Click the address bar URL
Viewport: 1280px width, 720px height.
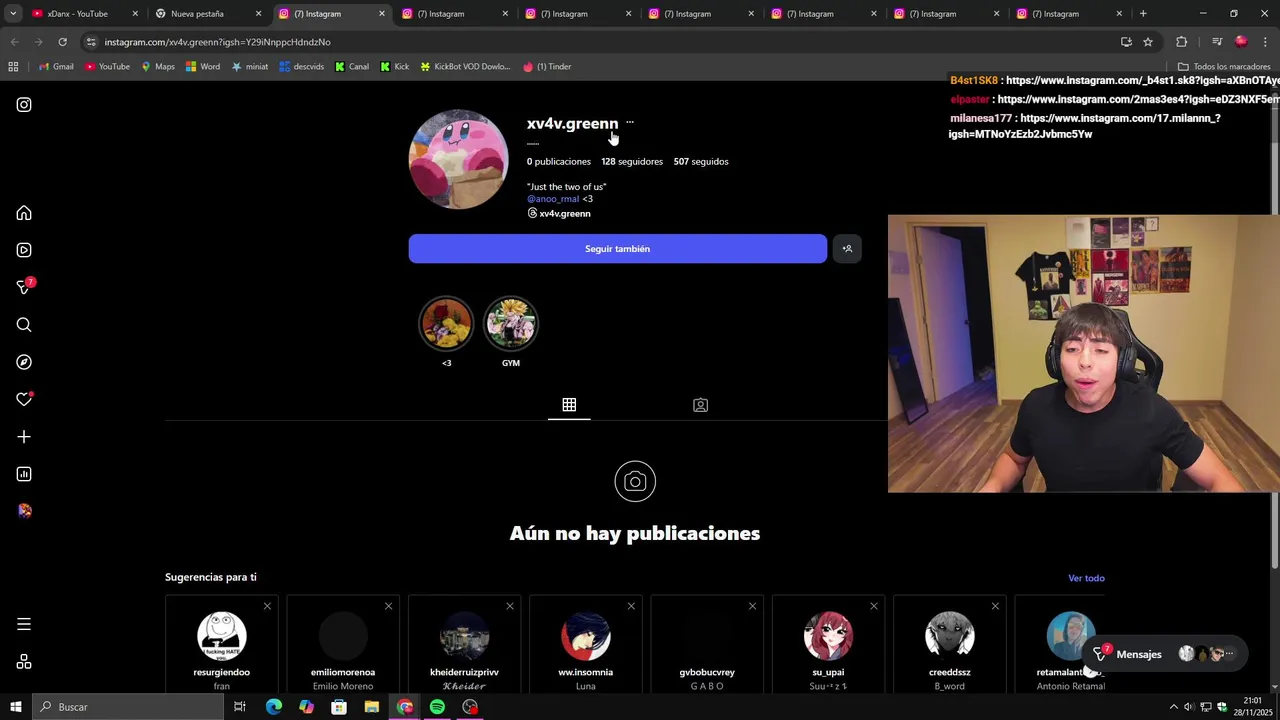217,42
